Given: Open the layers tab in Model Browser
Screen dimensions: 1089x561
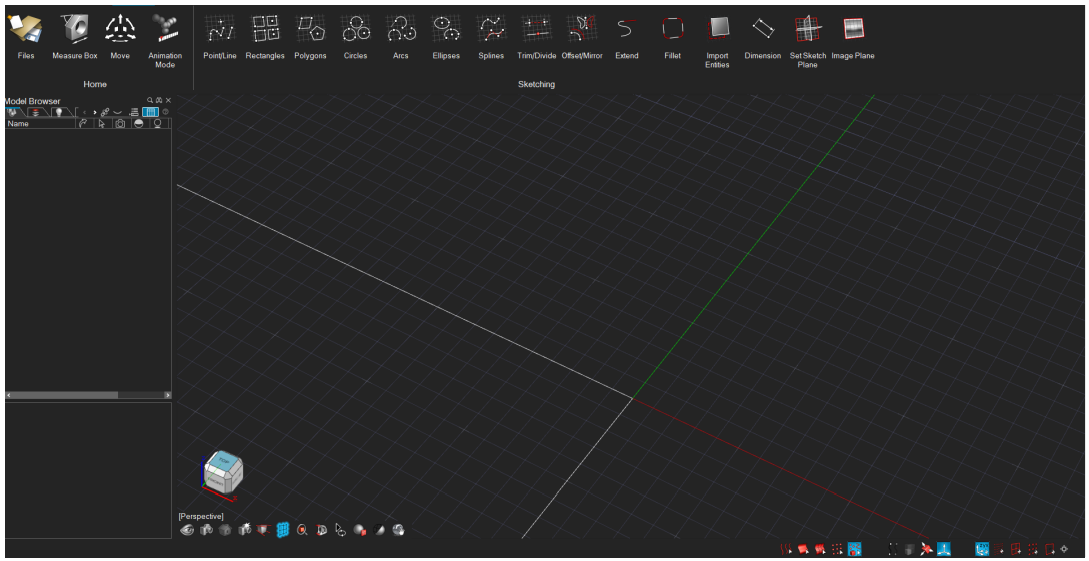Looking at the screenshot, I should point(35,112).
